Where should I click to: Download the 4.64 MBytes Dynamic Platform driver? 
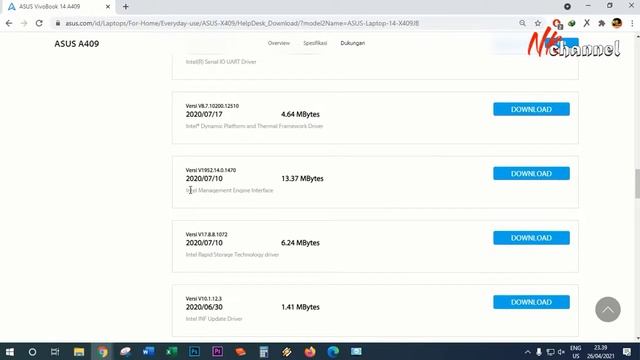tap(531, 109)
